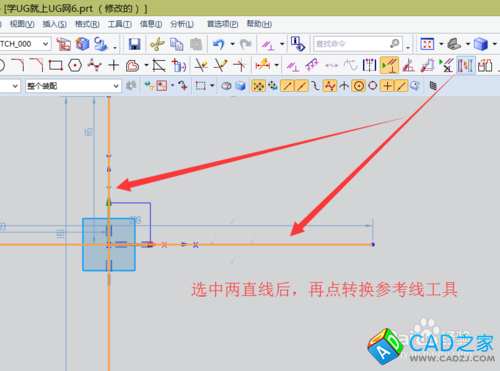Open the 格式(R) menu
500x371 pixels.
87,24
